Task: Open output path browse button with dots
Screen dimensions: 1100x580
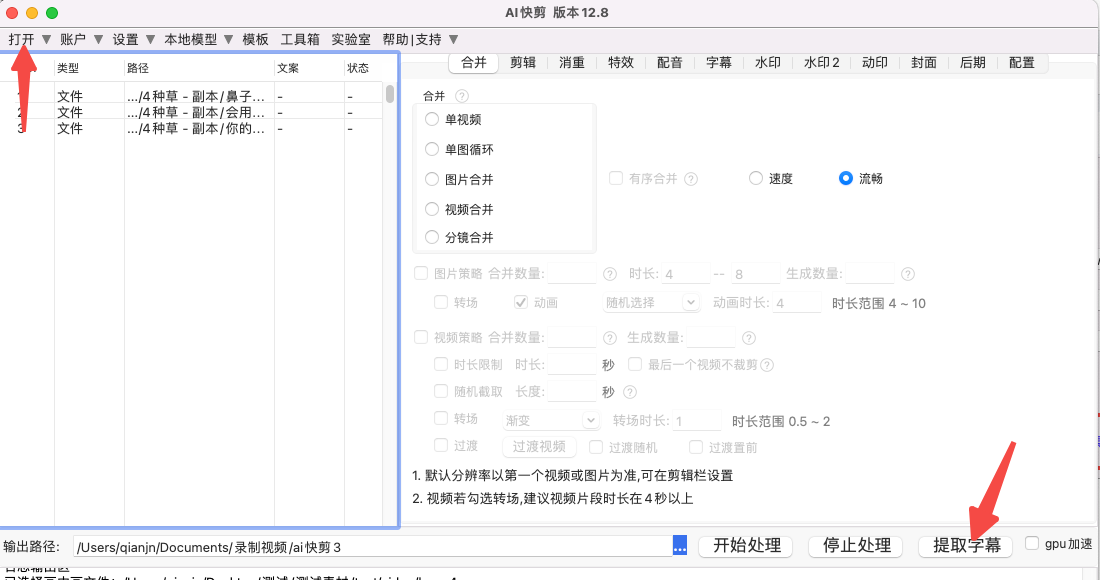Action: click(x=680, y=546)
